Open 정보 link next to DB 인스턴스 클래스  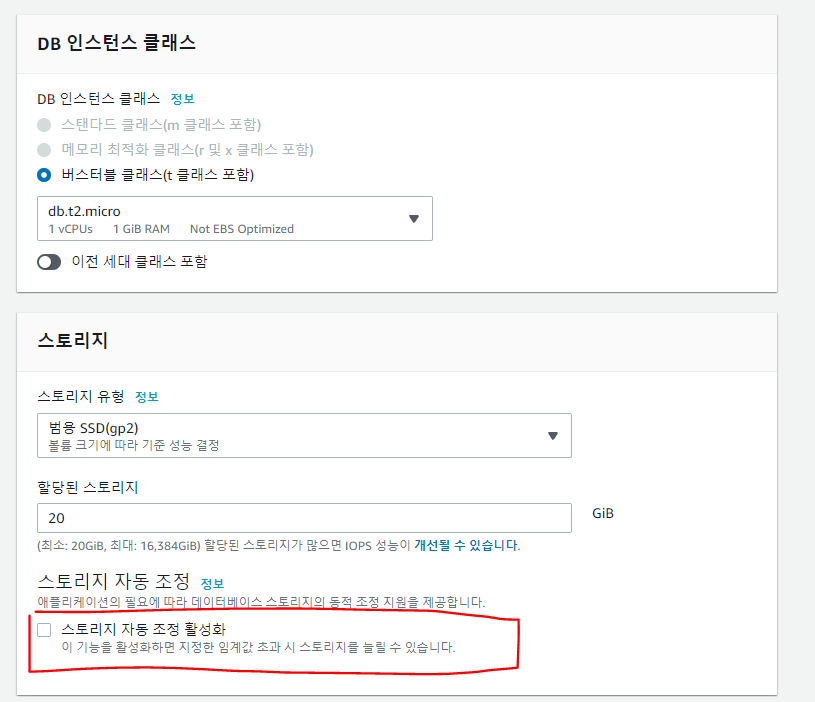[x=182, y=99]
